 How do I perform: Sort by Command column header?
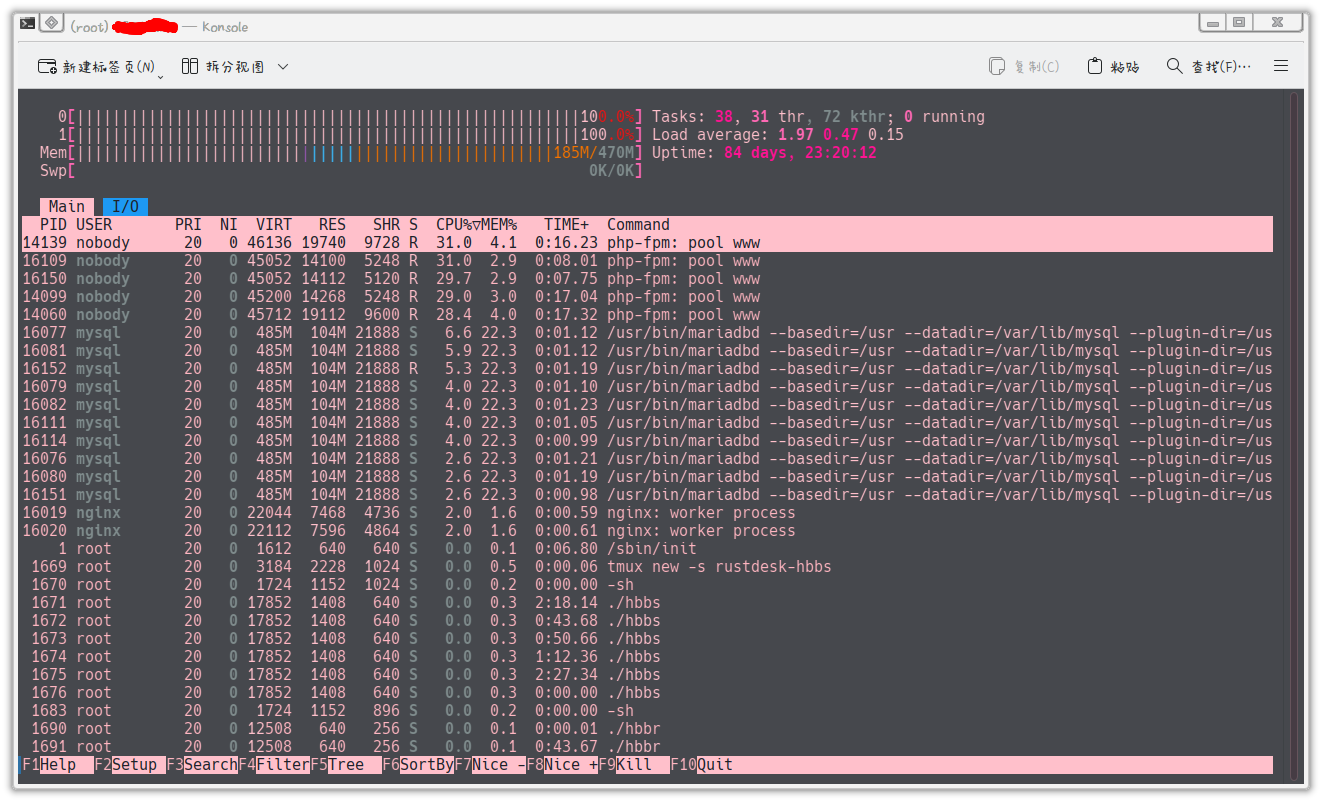pos(638,224)
